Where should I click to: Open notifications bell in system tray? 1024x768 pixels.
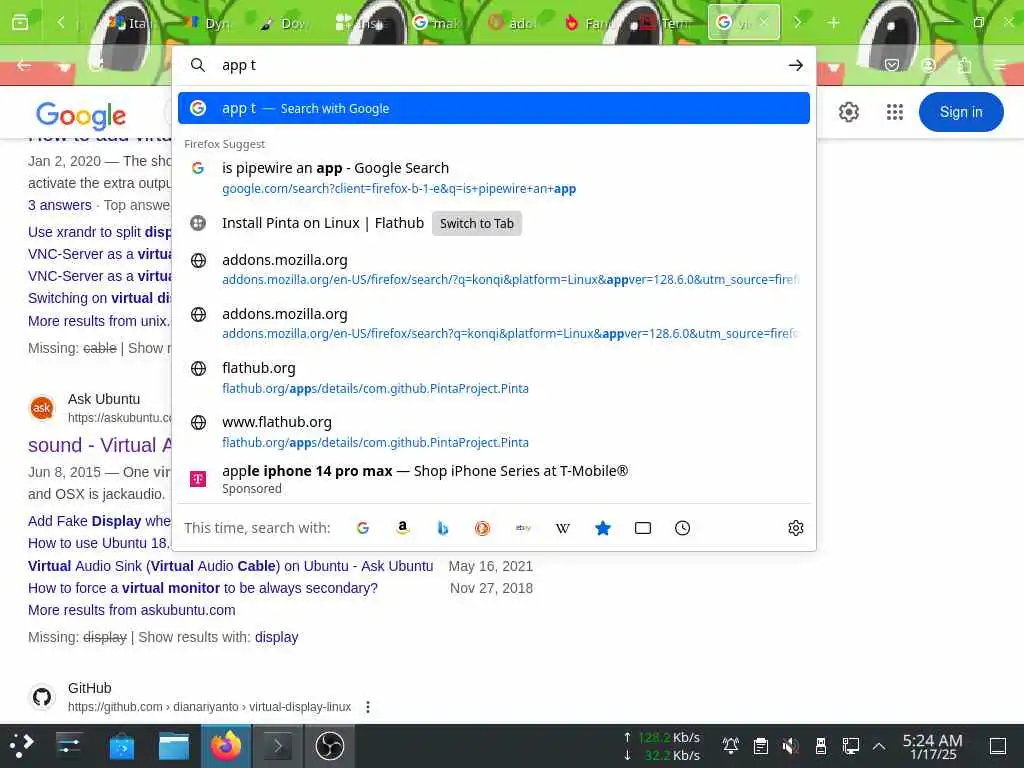731,745
